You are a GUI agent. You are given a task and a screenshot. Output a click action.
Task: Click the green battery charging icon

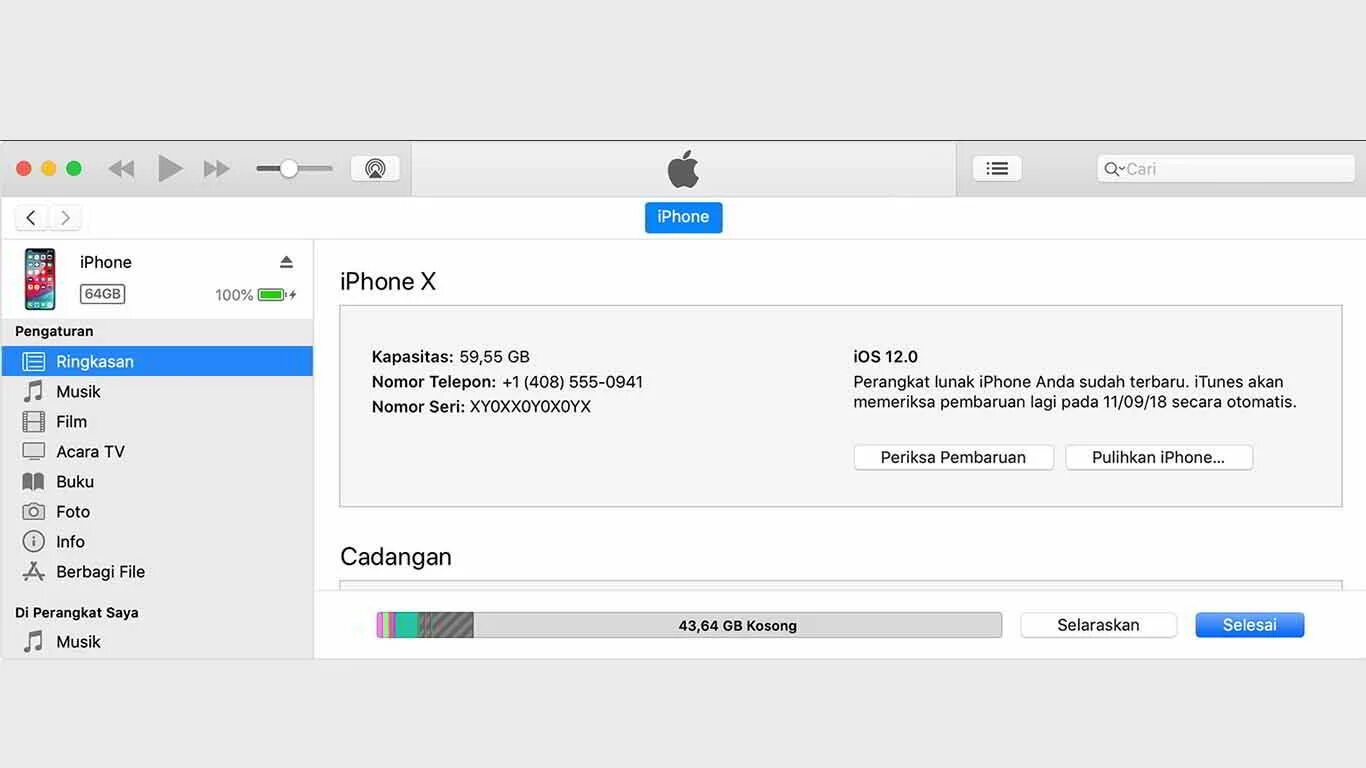276,295
